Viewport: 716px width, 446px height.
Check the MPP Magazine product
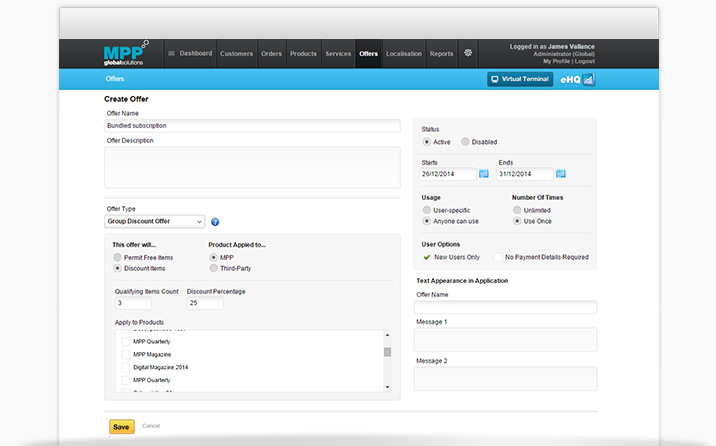[126, 354]
